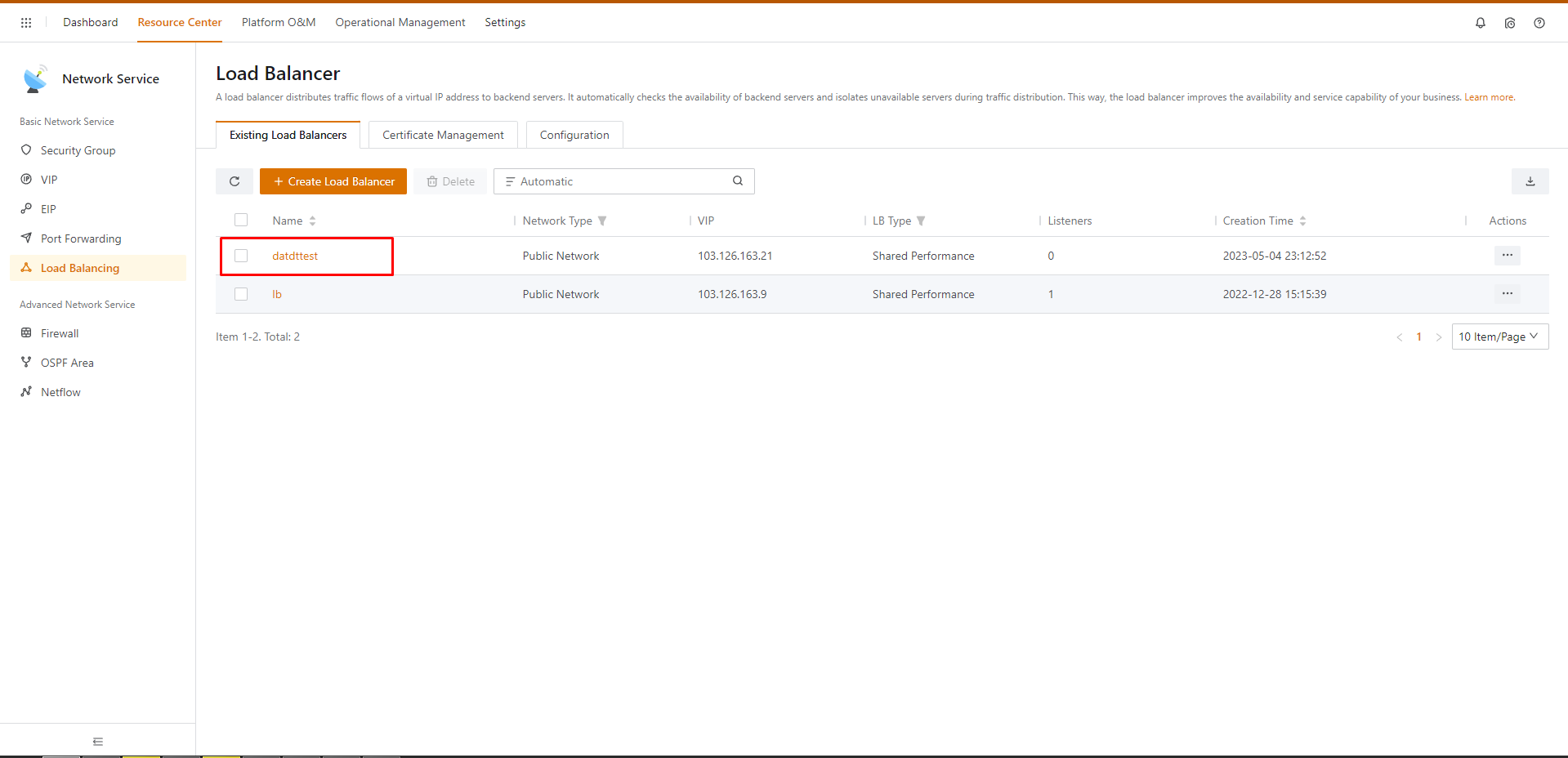This screenshot has width=1568, height=758.
Task: Open the Learn more link
Action: [1489, 97]
